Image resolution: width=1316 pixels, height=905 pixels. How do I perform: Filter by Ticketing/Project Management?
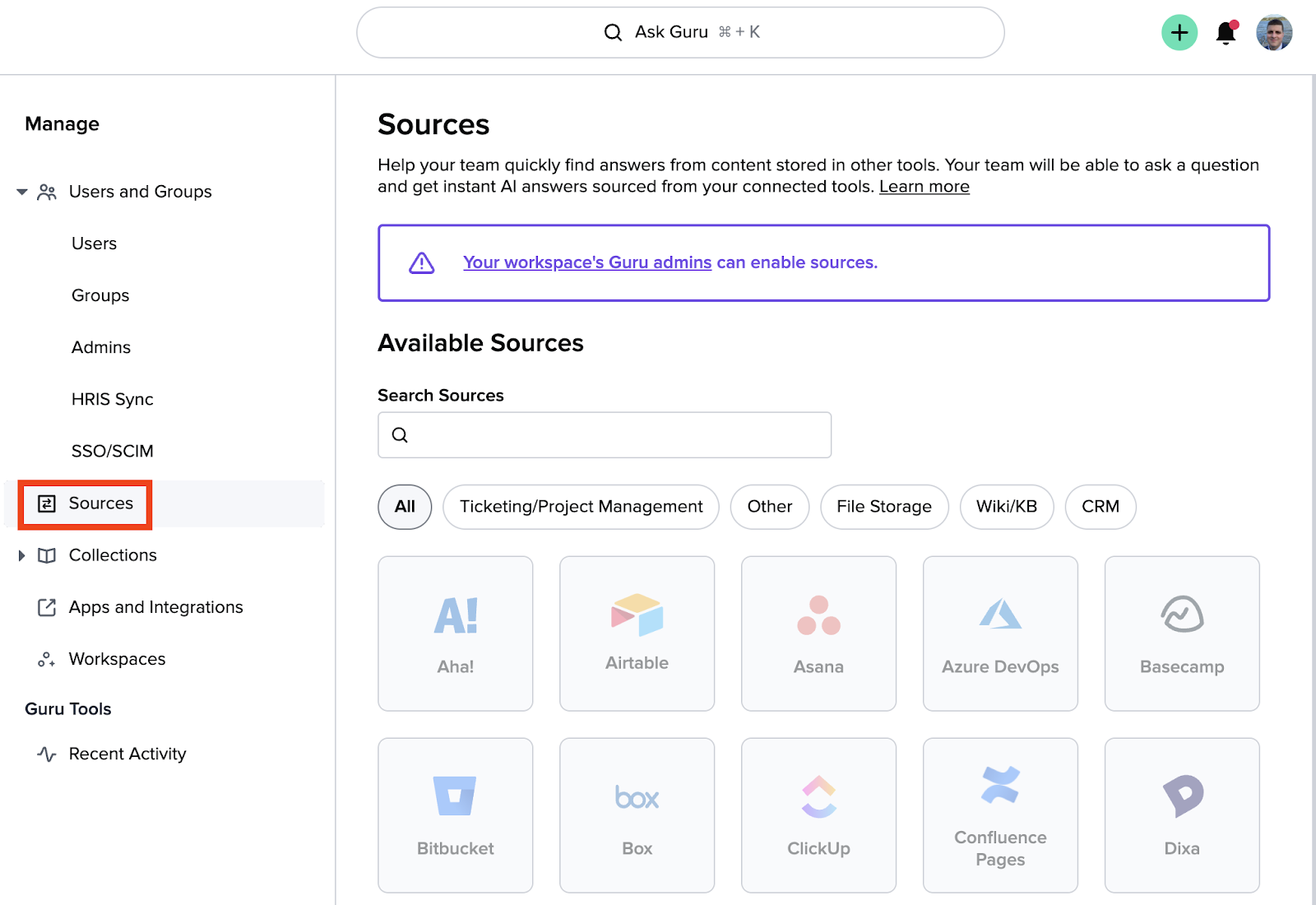pos(581,507)
